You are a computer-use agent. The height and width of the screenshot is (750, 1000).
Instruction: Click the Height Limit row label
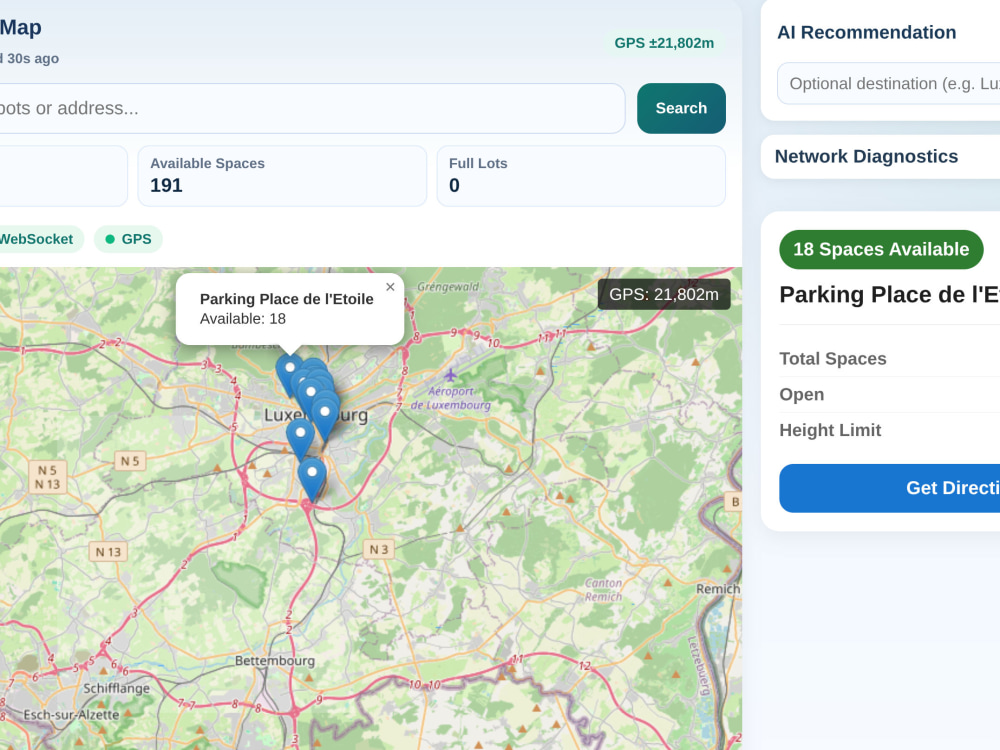(x=830, y=430)
